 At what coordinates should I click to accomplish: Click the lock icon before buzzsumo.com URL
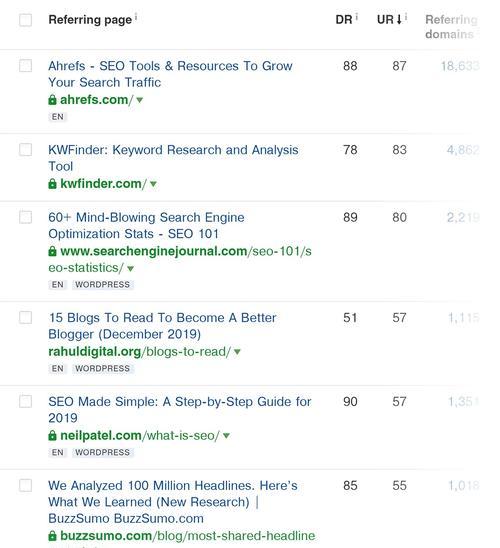coord(52,535)
